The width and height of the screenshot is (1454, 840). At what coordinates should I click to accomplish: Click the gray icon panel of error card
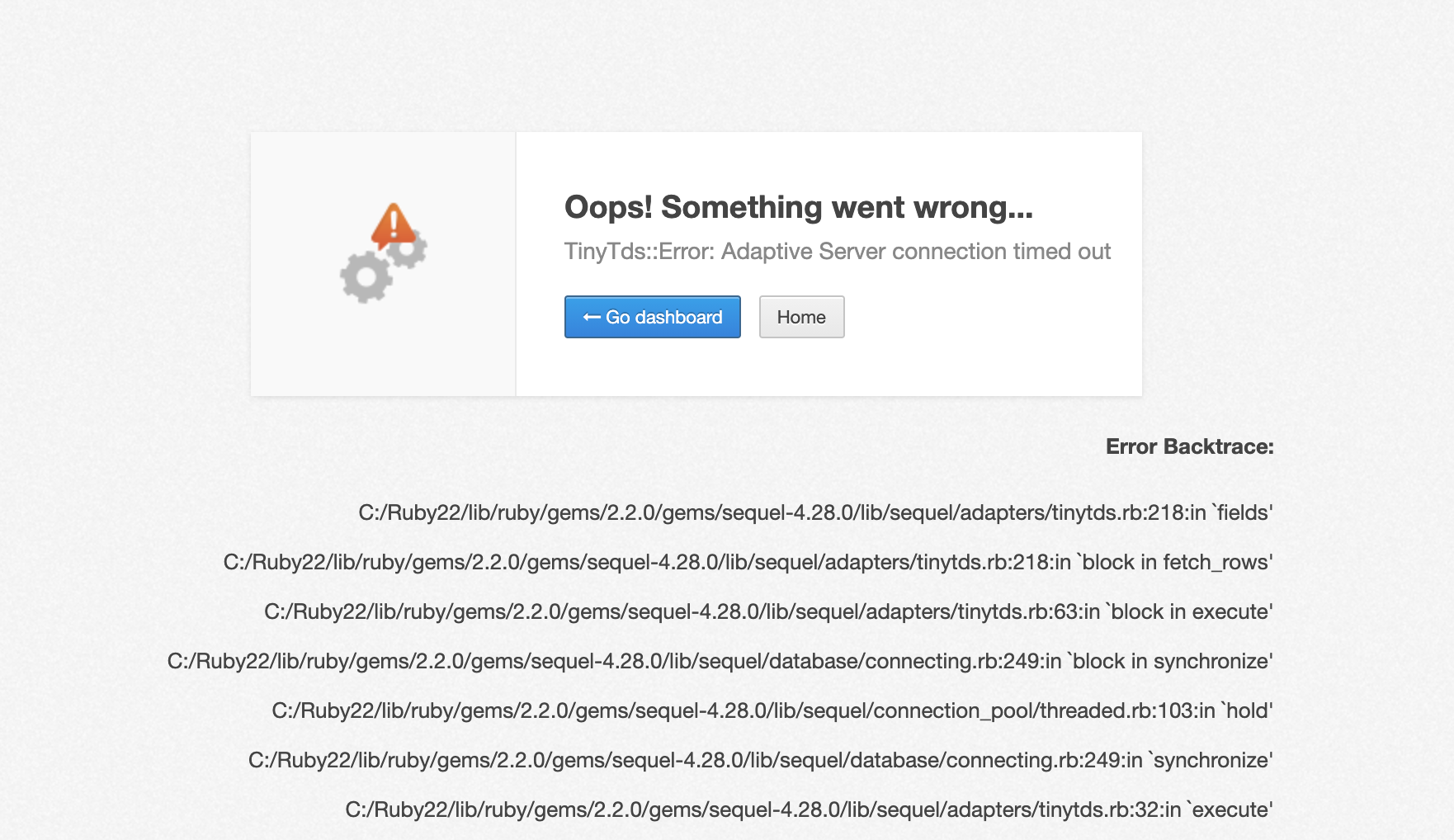383,264
